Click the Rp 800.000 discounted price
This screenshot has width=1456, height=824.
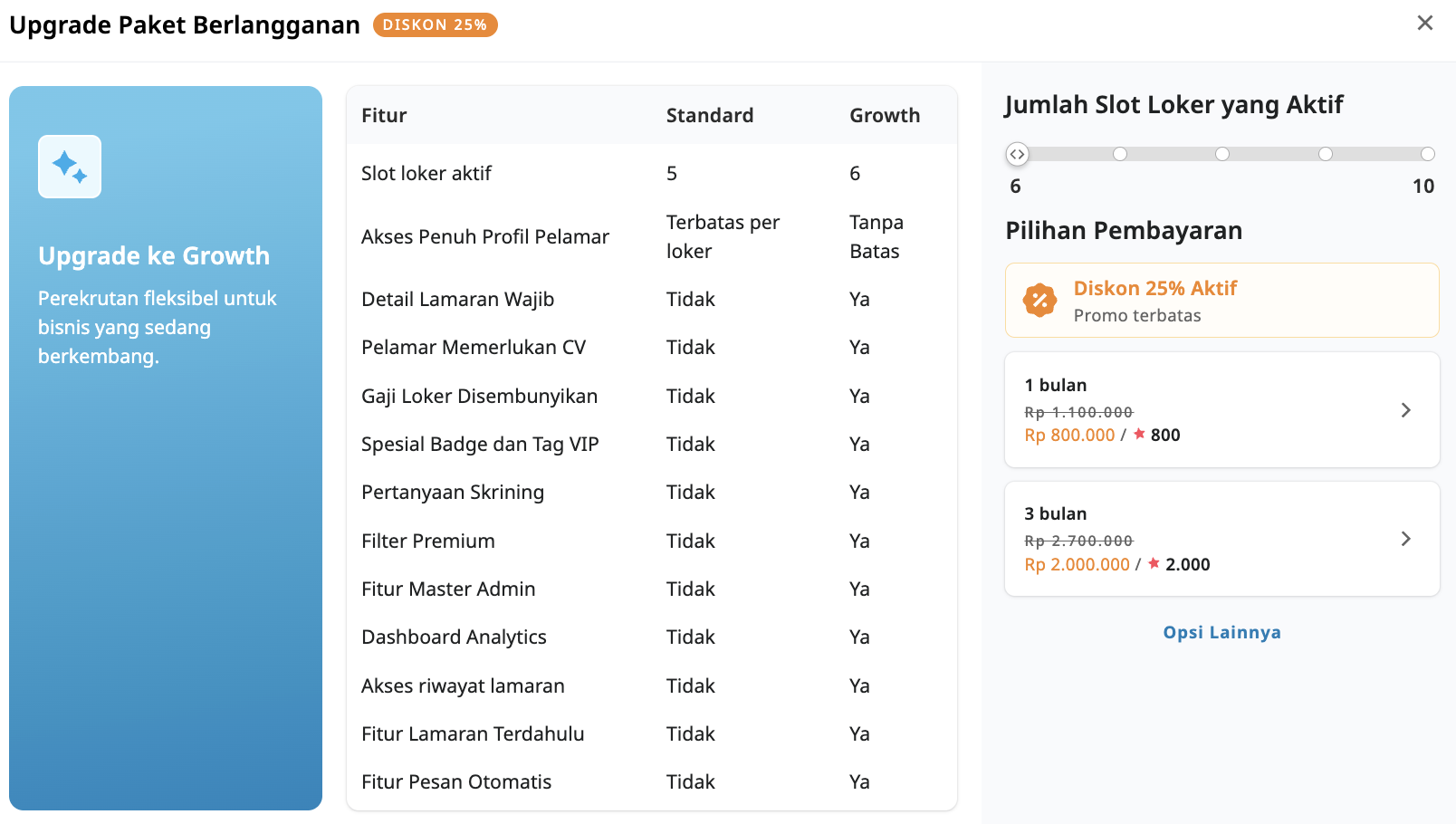point(1069,435)
